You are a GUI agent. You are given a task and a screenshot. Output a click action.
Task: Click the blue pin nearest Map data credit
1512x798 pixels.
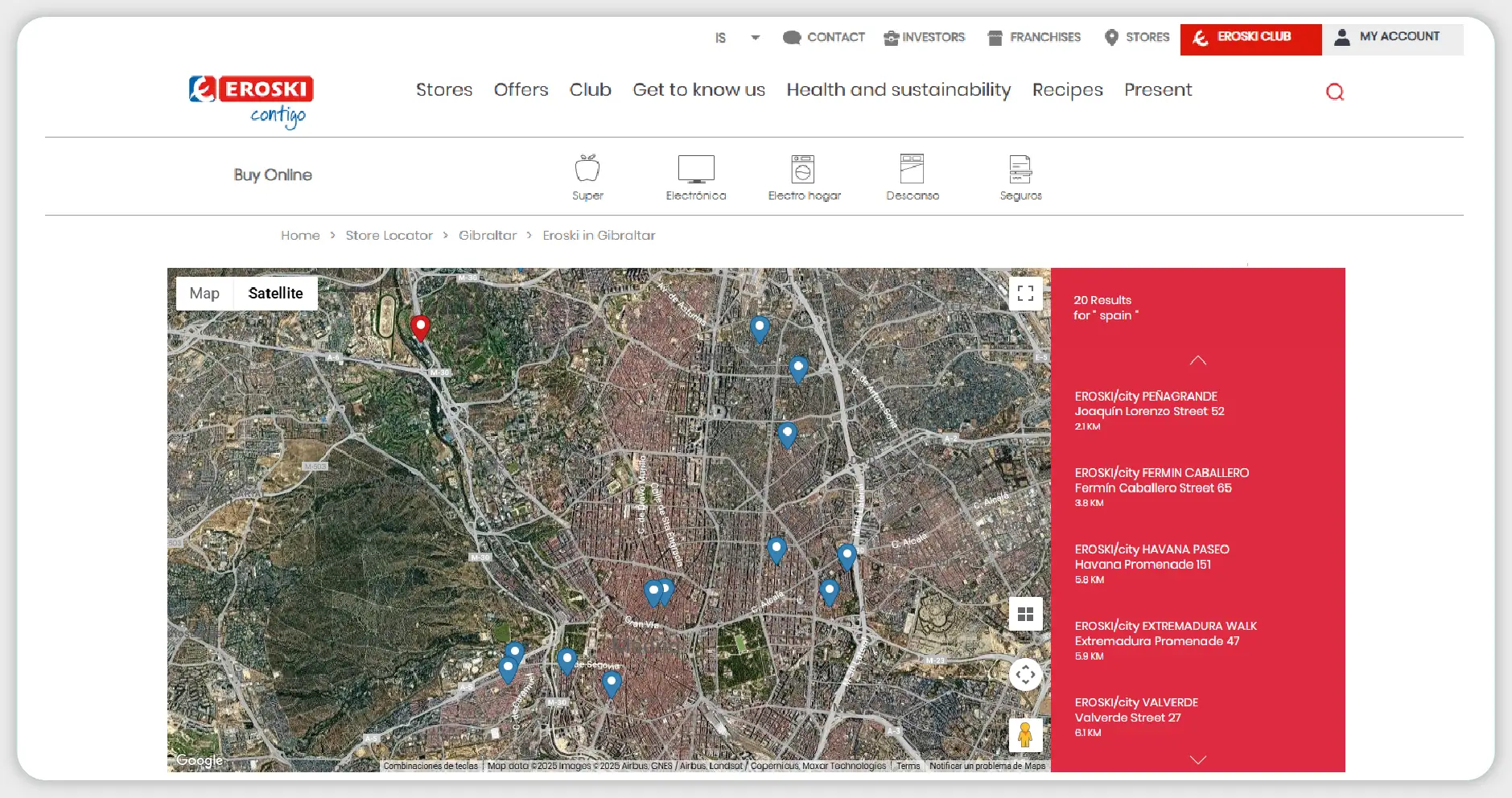pyautogui.click(x=612, y=684)
